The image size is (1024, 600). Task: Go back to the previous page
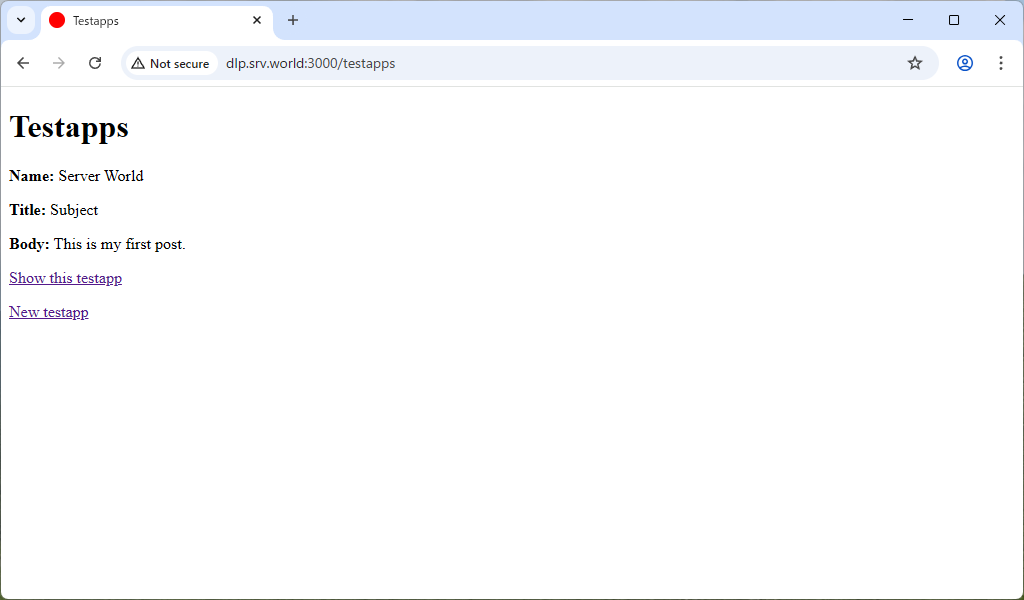23,63
